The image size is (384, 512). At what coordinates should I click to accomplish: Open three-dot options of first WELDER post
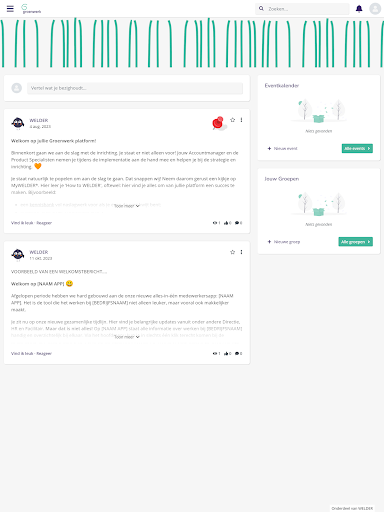click(x=241, y=120)
